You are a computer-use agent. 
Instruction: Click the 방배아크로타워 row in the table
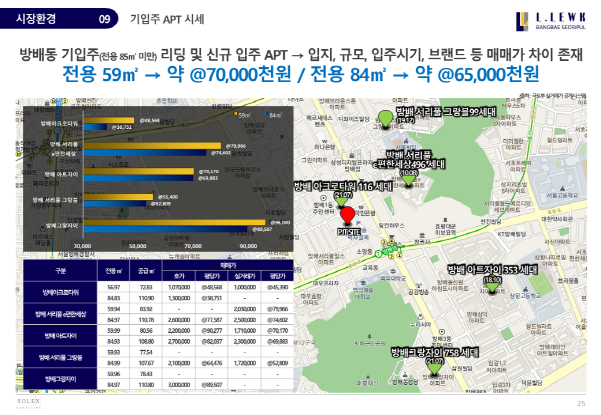tap(57, 292)
